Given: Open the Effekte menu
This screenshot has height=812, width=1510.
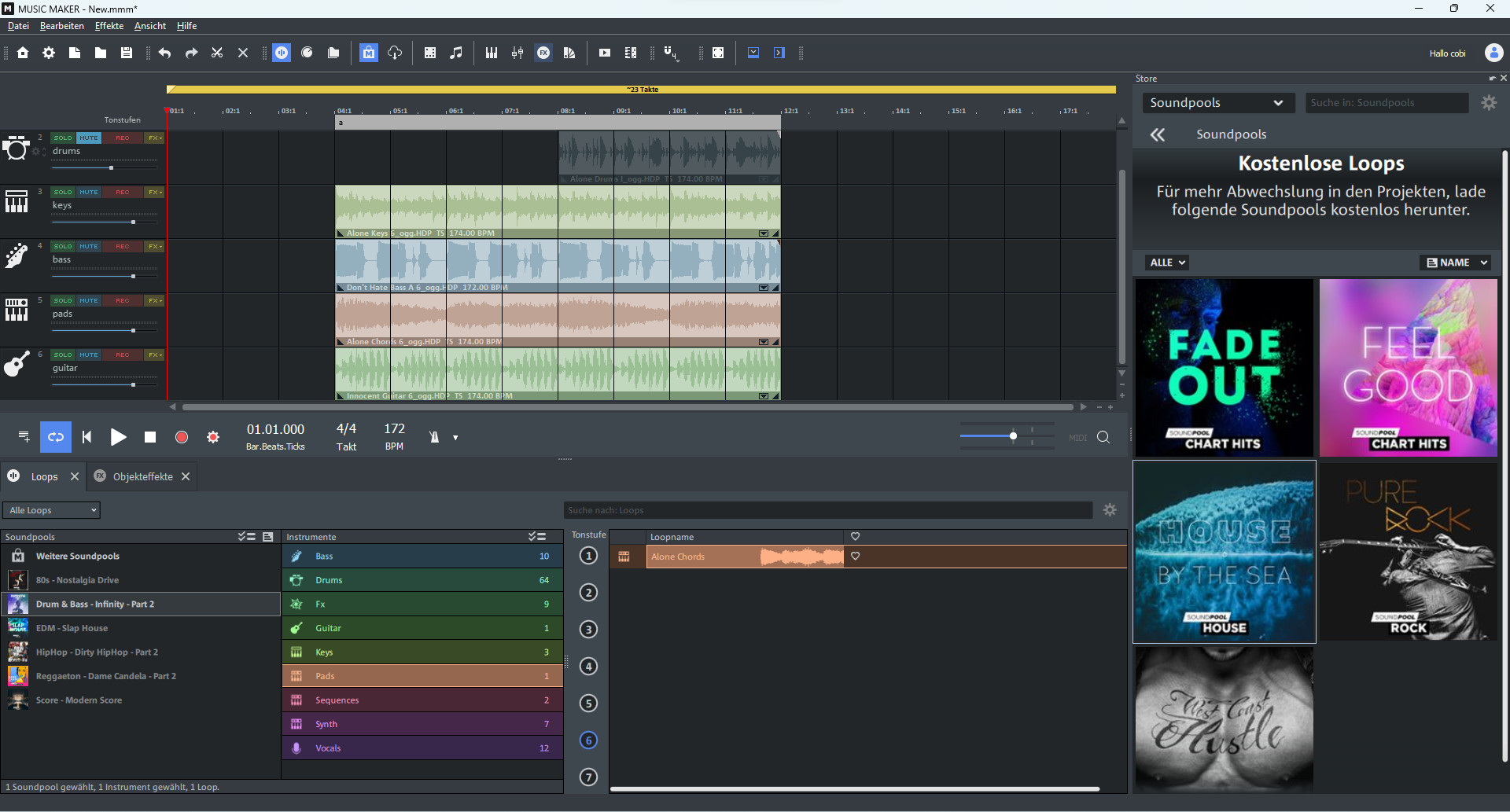Looking at the screenshot, I should pos(109,26).
